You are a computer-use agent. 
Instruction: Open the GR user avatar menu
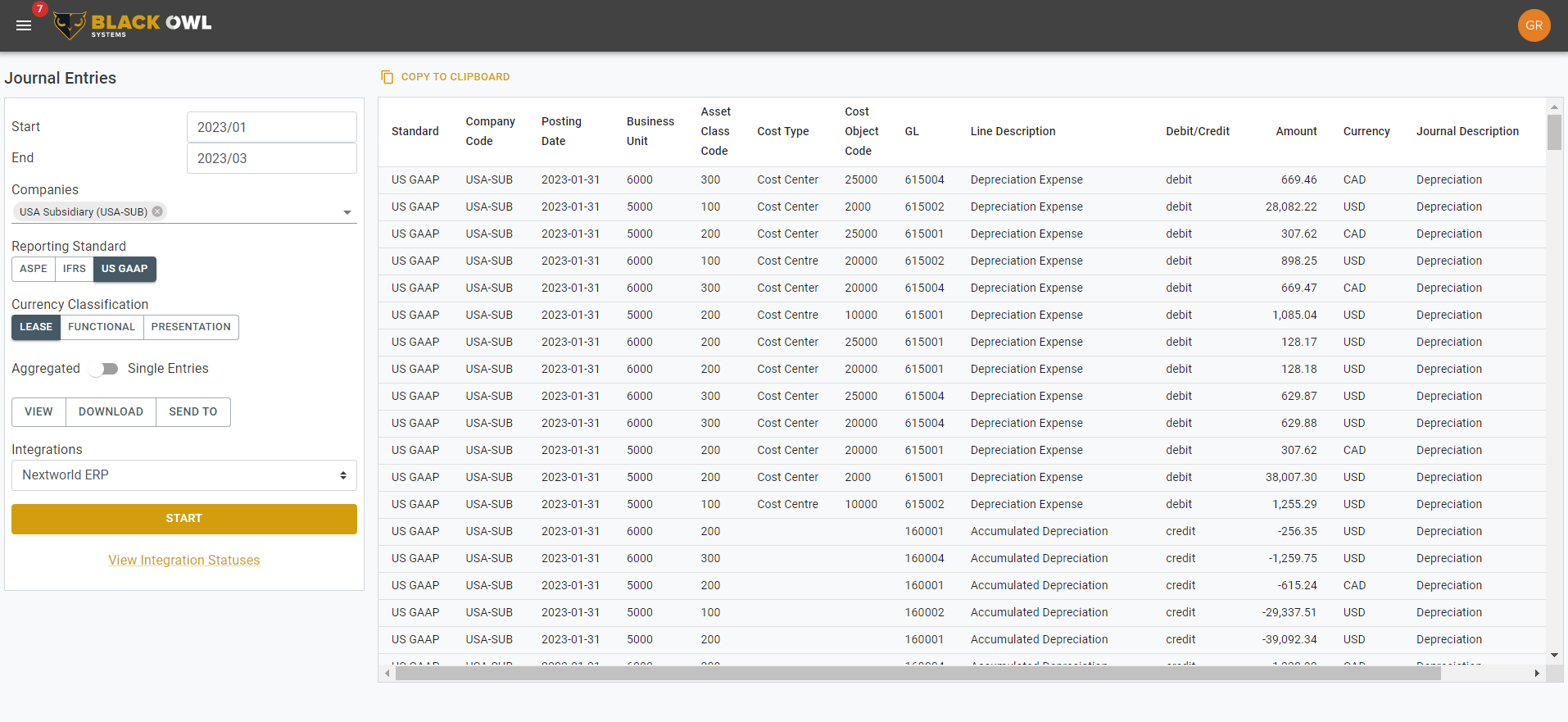1534,25
